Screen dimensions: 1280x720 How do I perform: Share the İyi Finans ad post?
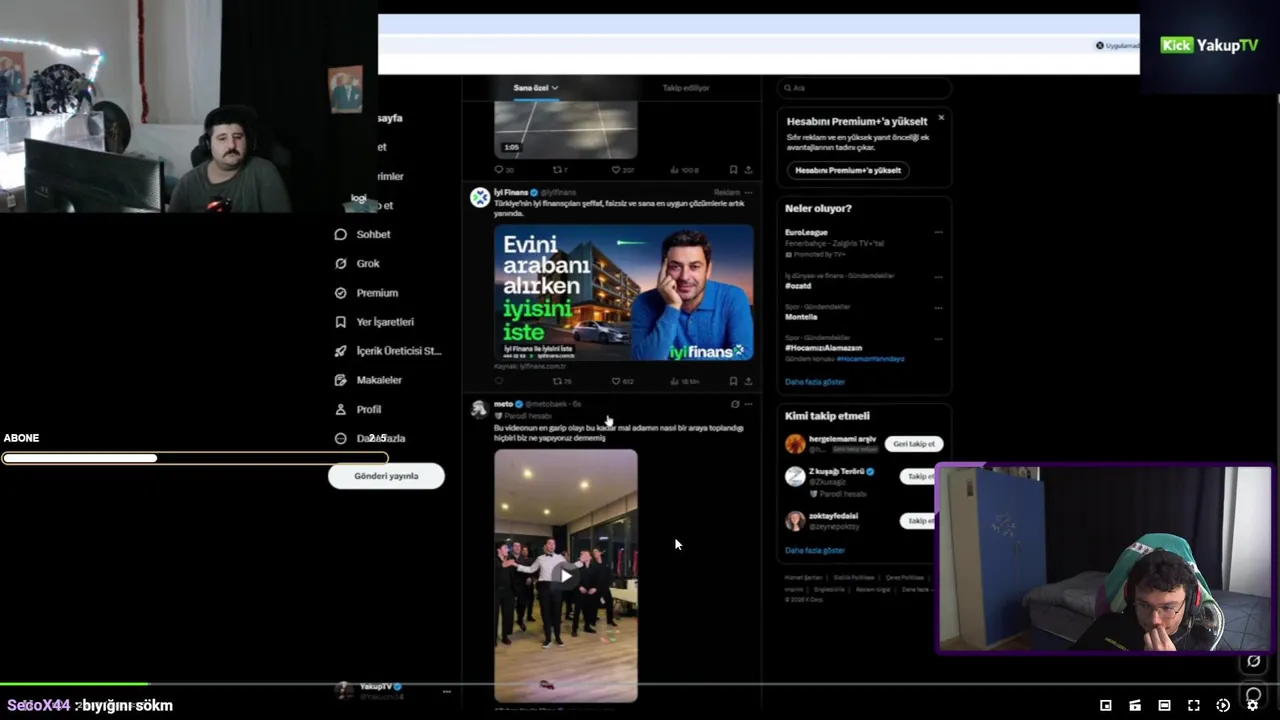click(748, 381)
